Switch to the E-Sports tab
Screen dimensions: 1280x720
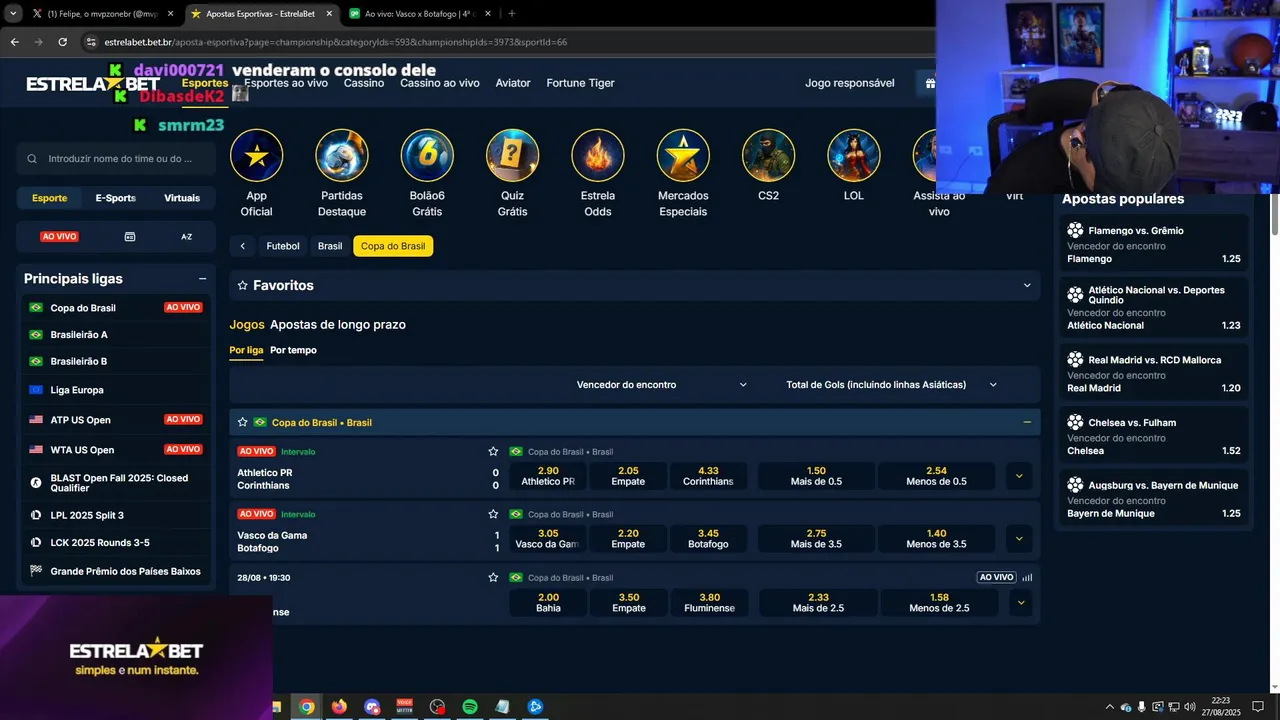pyautogui.click(x=116, y=198)
